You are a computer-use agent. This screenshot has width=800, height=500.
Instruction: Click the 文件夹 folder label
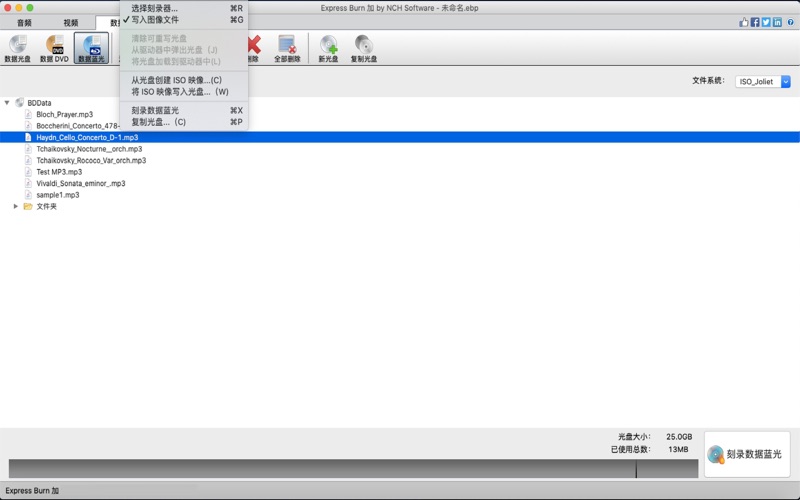click(46, 206)
